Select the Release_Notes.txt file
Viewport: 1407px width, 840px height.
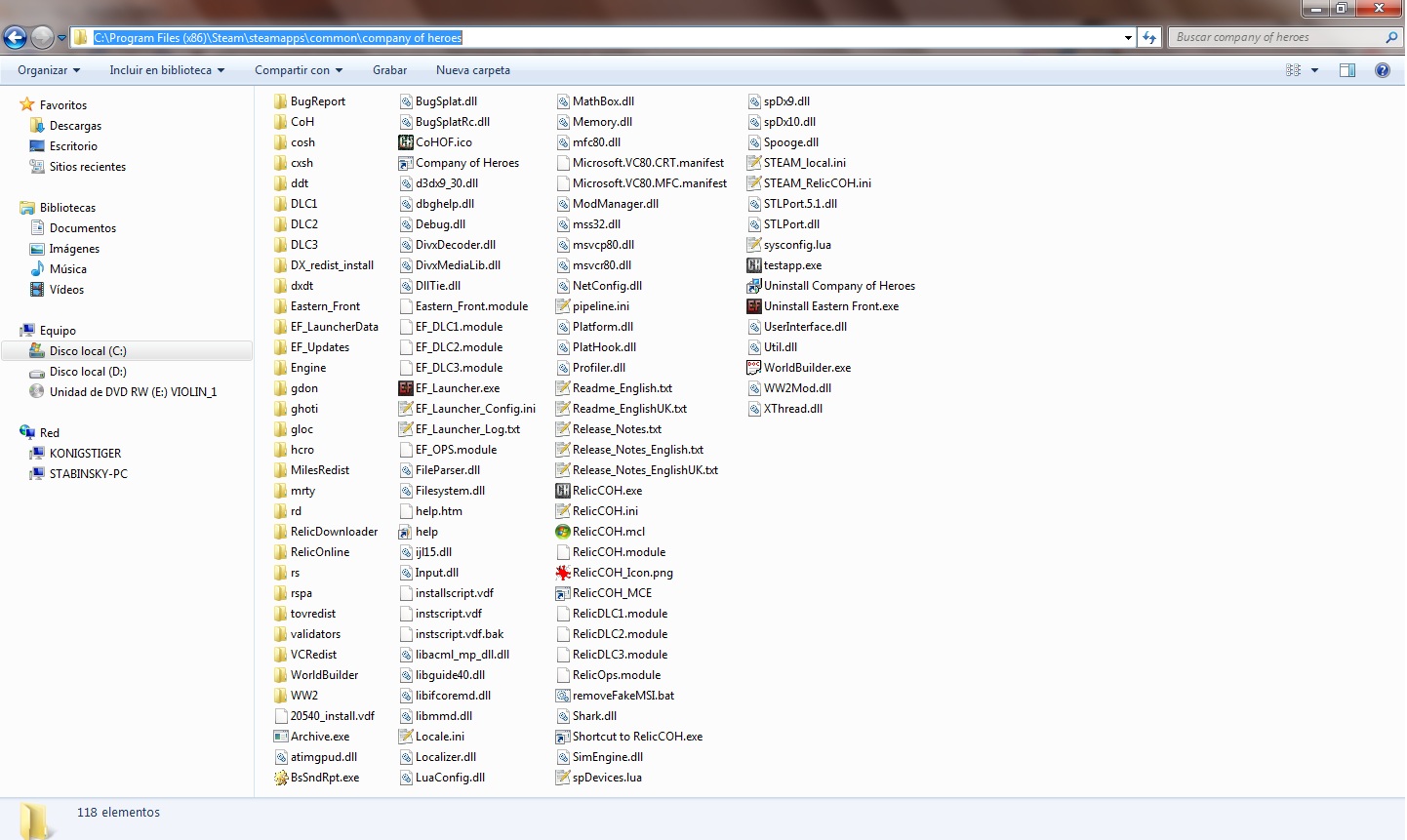tap(609, 429)
